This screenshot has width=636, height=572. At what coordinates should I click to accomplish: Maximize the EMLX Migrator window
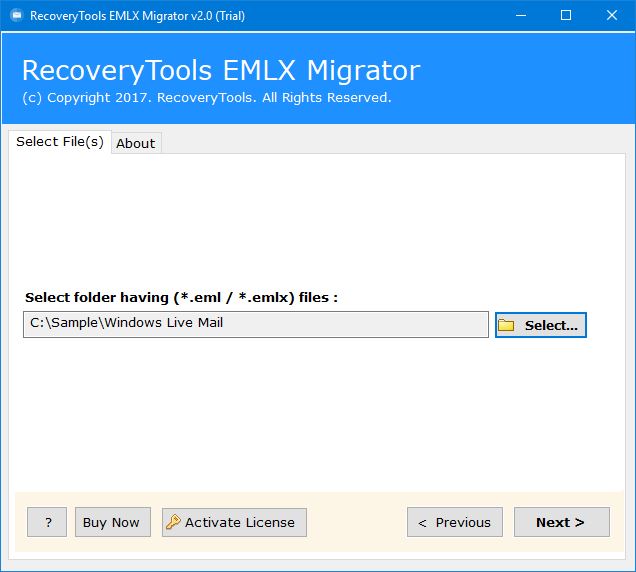(x=566, y=15)
